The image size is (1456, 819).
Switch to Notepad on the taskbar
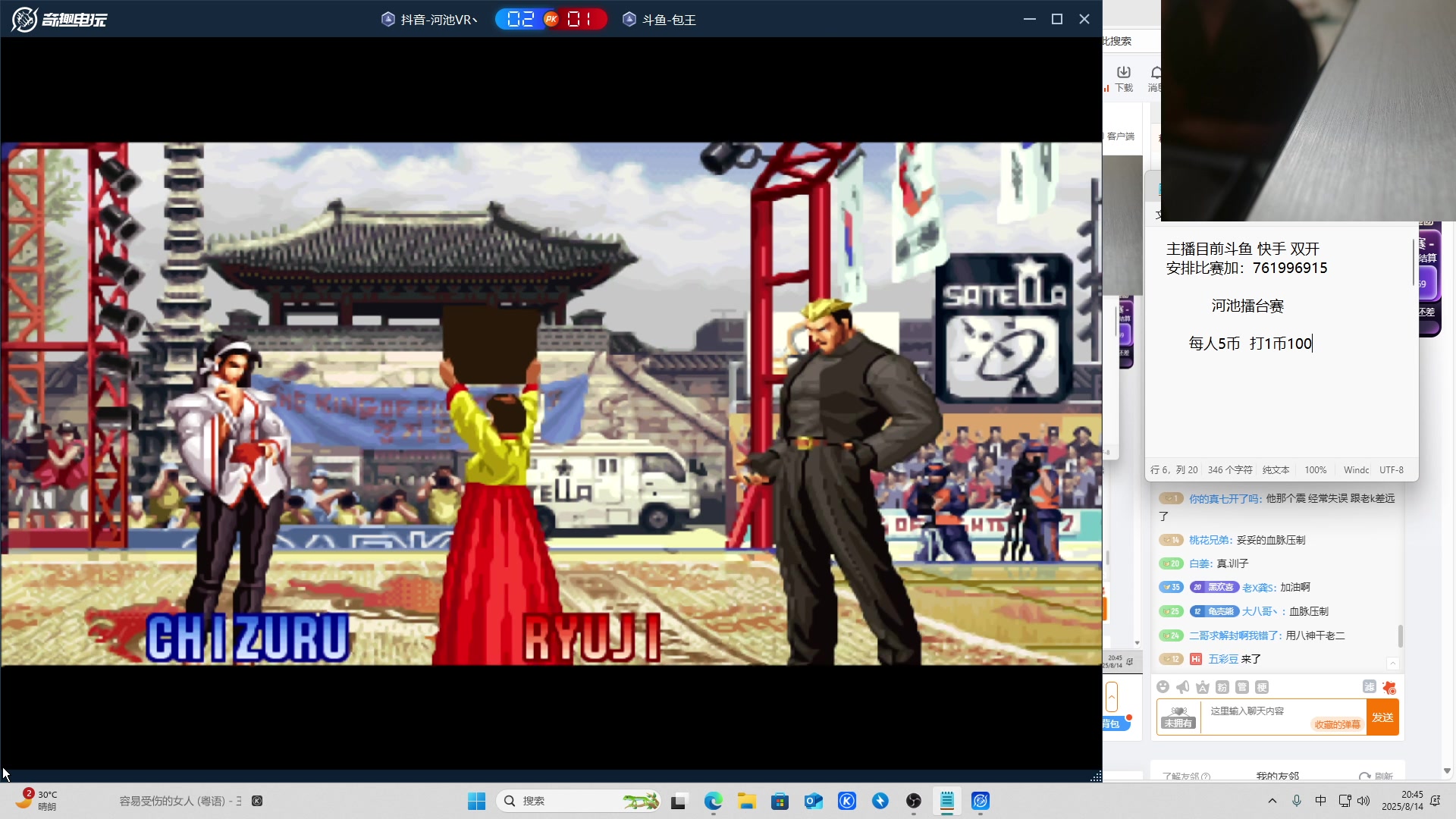point(947,801)
